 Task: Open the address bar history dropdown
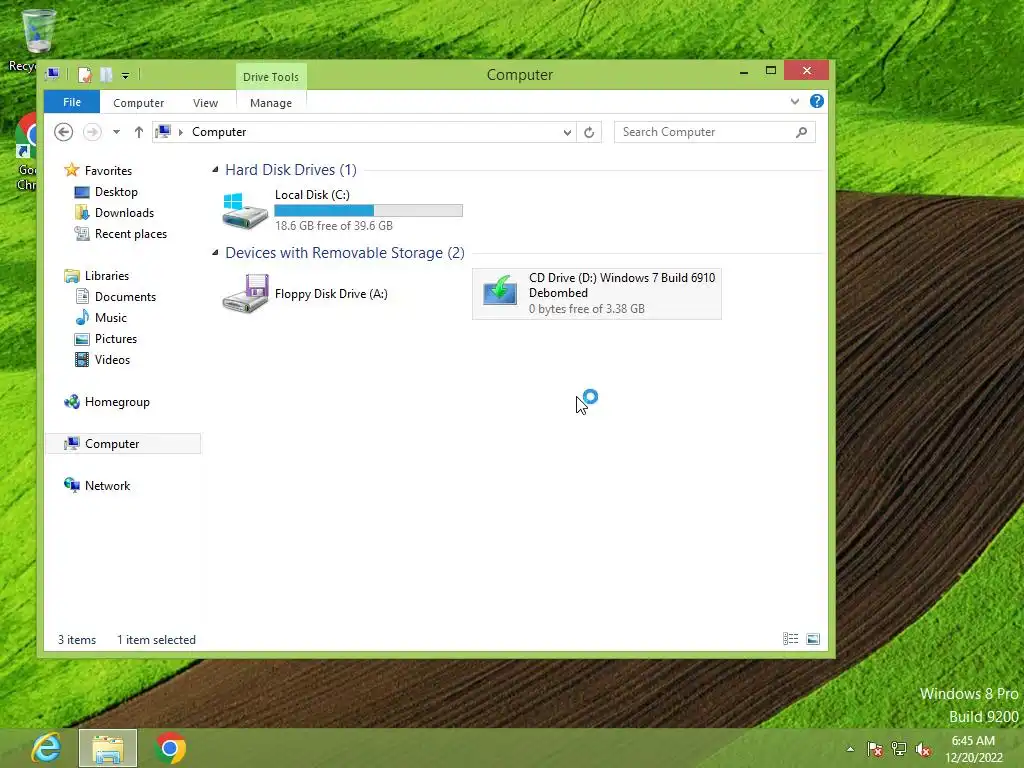click(x=567, y=133)
